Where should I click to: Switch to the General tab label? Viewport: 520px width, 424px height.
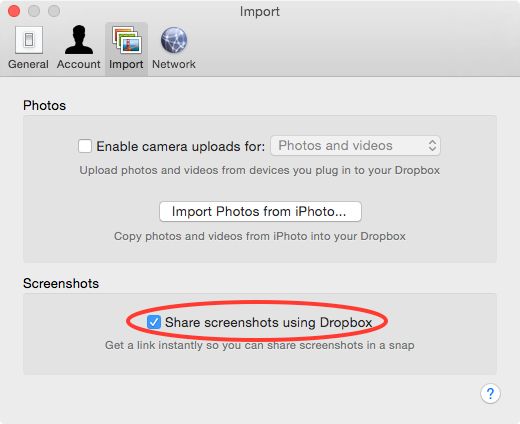point(28,64)
